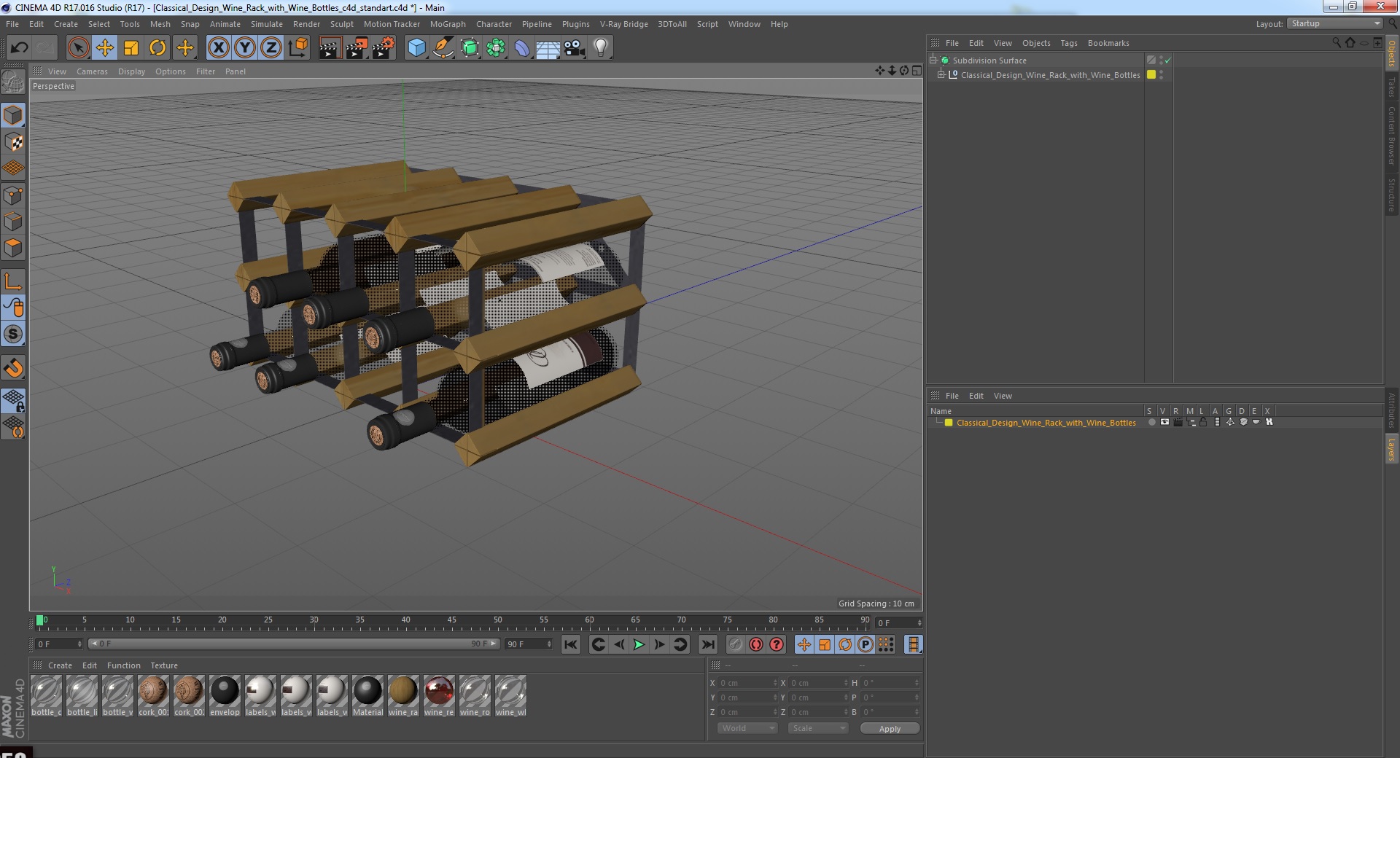Click the Undo arrow icon
1400x844 pixels.
[19, 48]
